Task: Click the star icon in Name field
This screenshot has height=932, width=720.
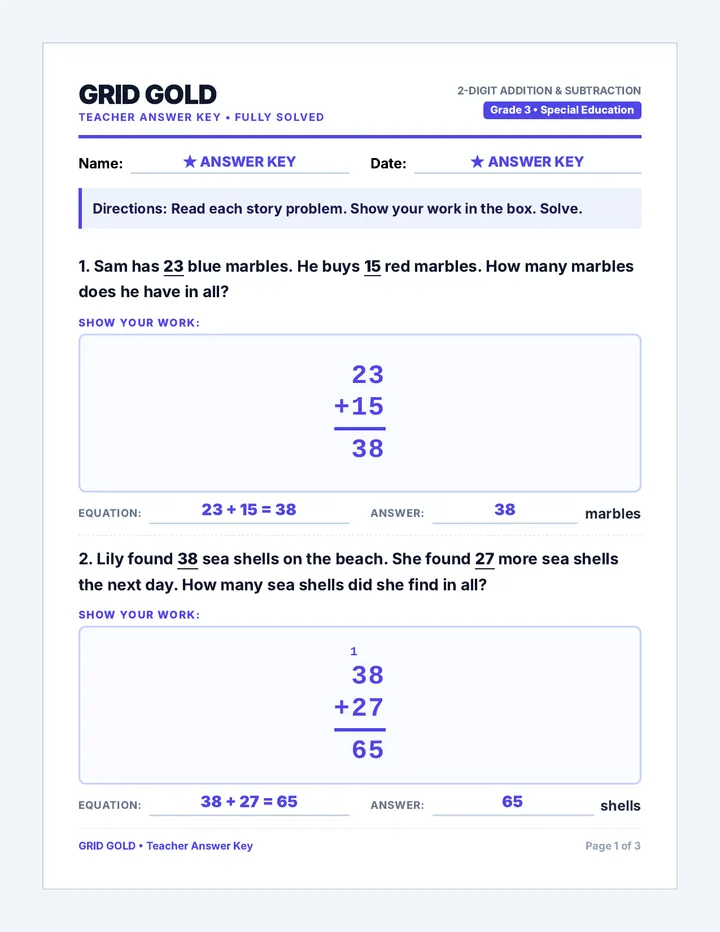Action: (x=190, y=161)
